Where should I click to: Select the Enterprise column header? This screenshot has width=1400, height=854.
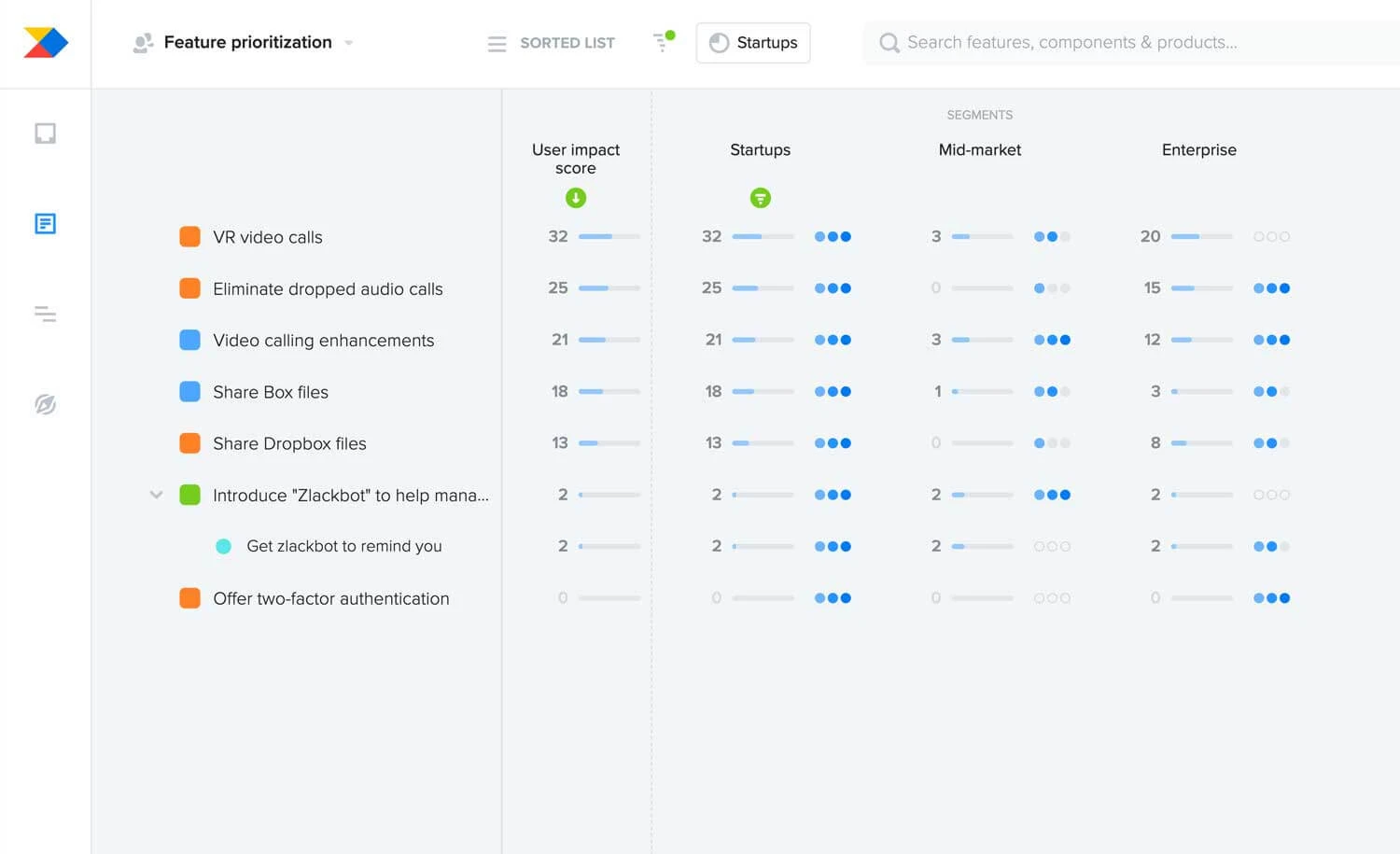[x=1198, y=149]
